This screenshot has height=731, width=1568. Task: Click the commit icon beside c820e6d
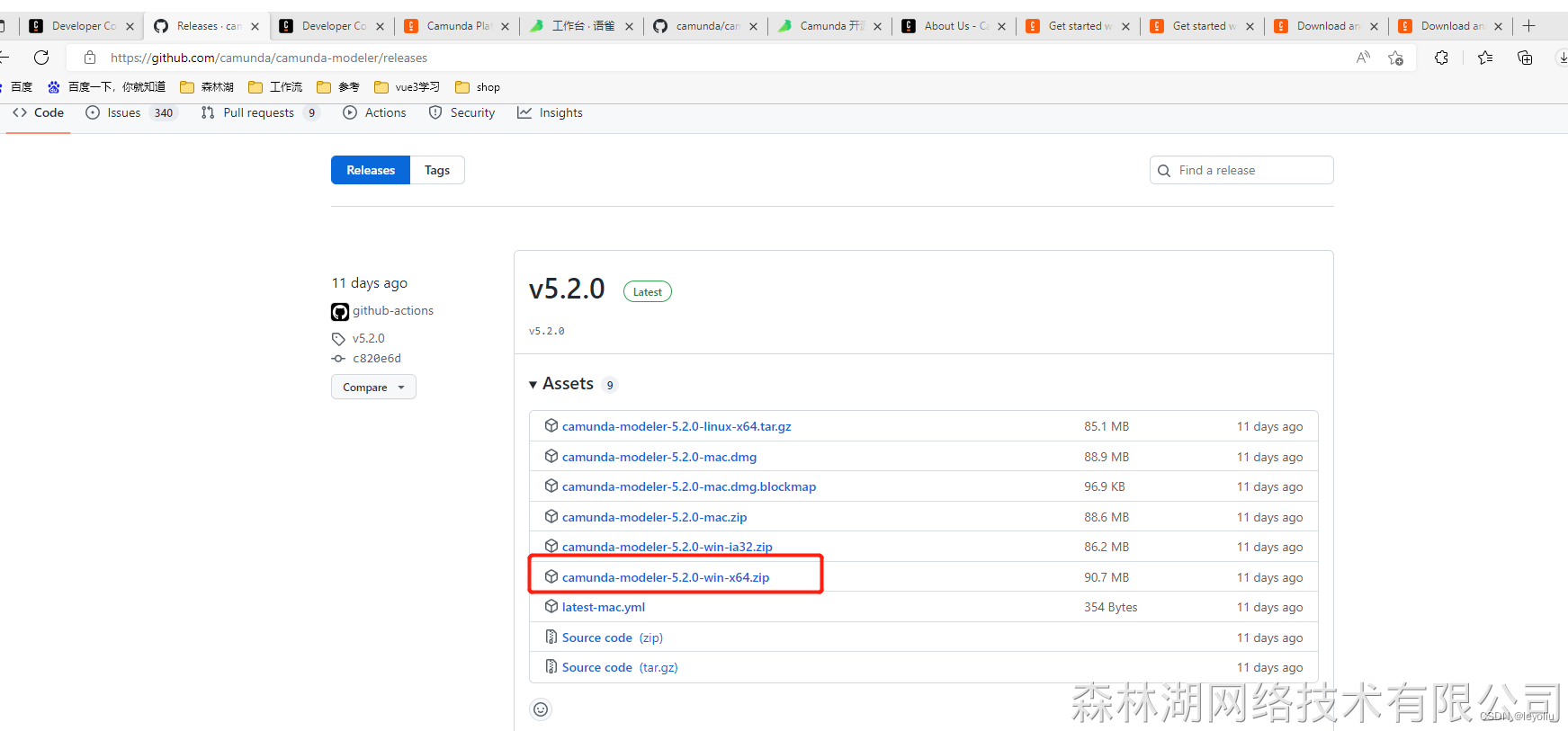click(338, 359)
